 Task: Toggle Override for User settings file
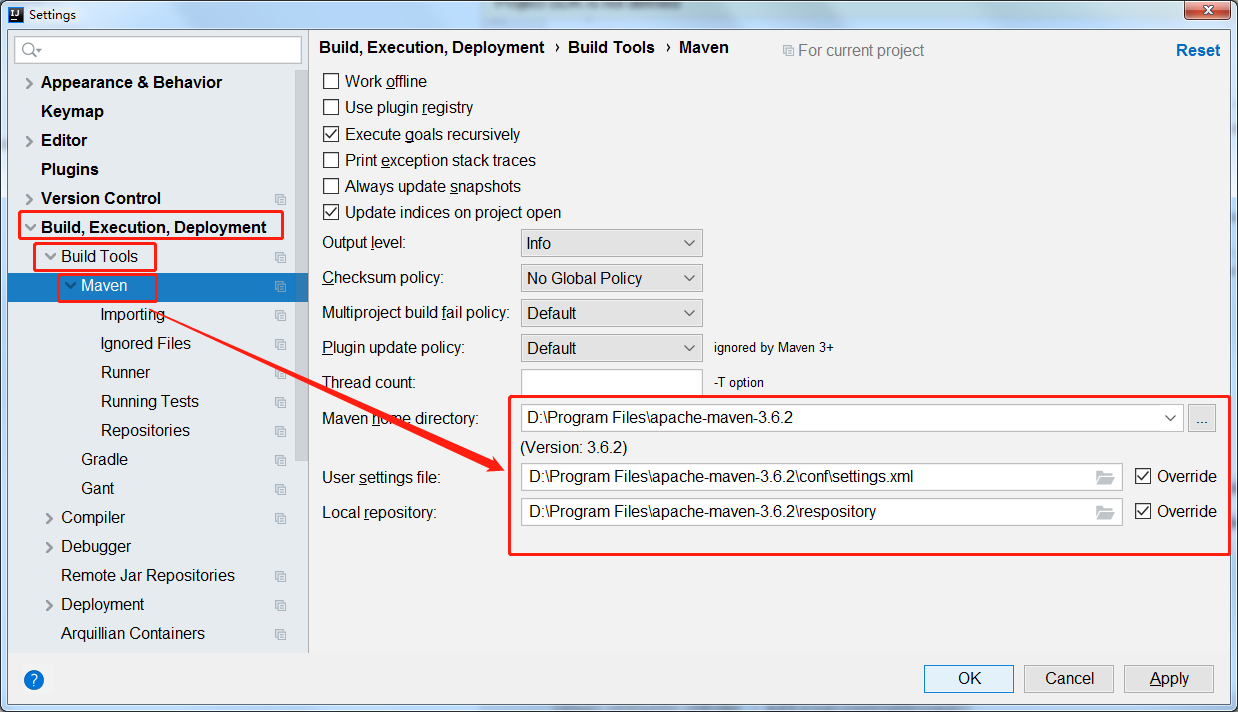pyautogui.click(x=1143, y=477)
